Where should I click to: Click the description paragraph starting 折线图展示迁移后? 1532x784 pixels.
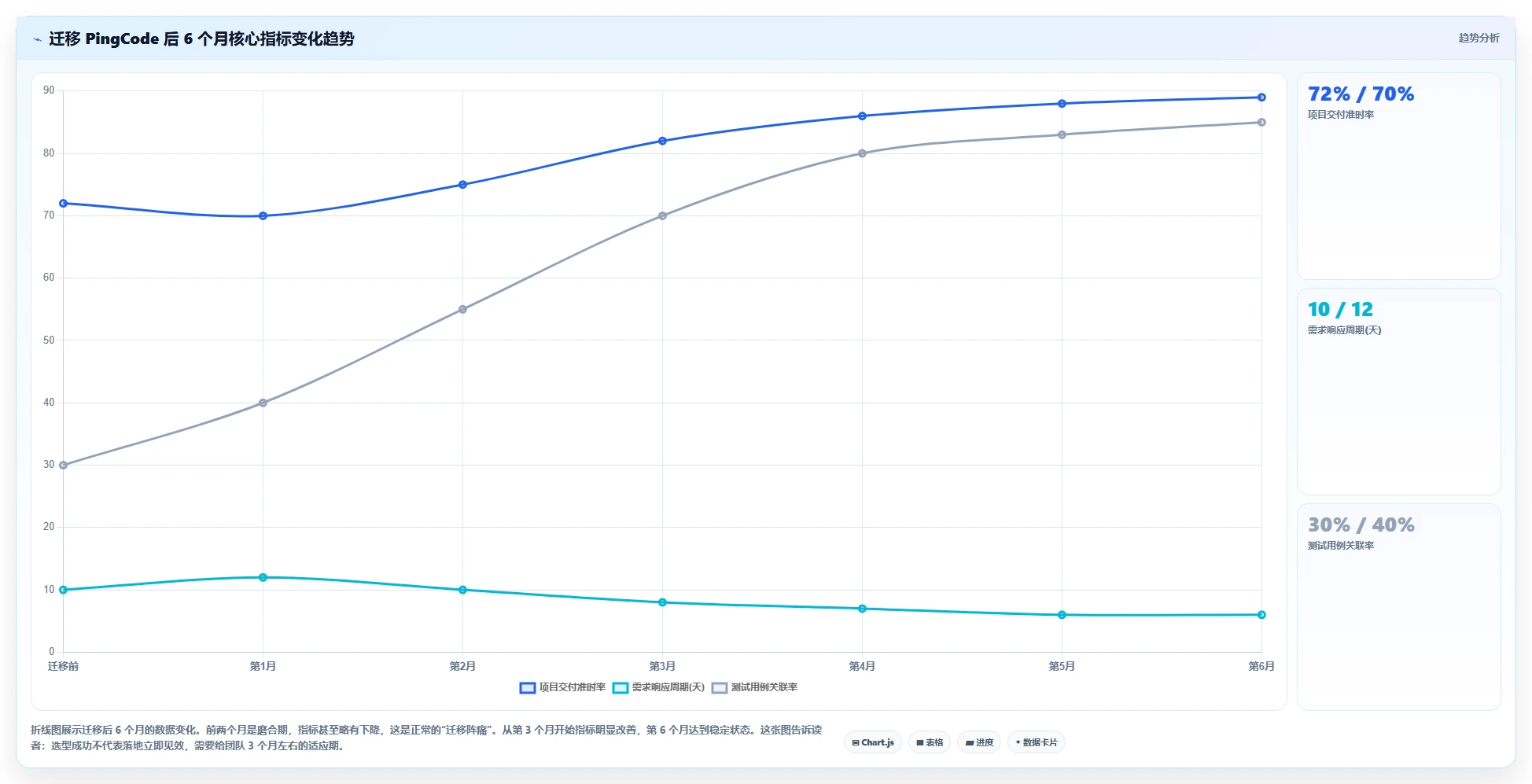(x=426, y=738)
